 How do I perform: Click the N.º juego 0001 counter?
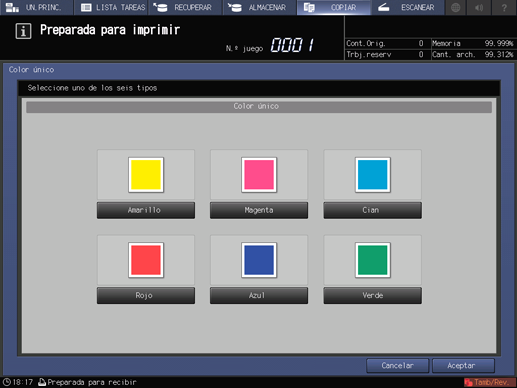pyautogui.click(x=270, y=45)
